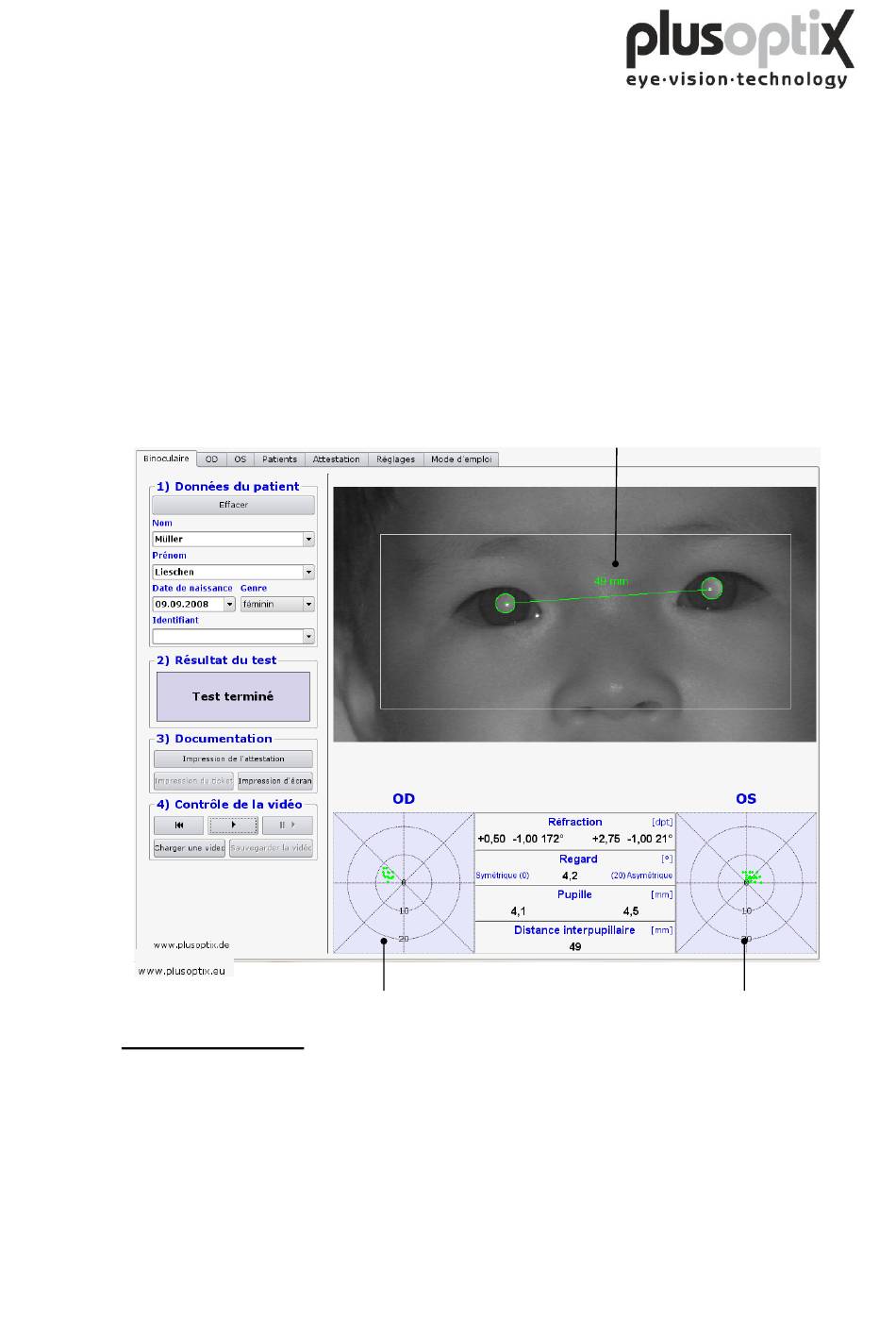Viewport: 896px width, 1318px height.
Task: Click the OD refraction value +0,50 -1,00 172°
Action: [521, 839]
